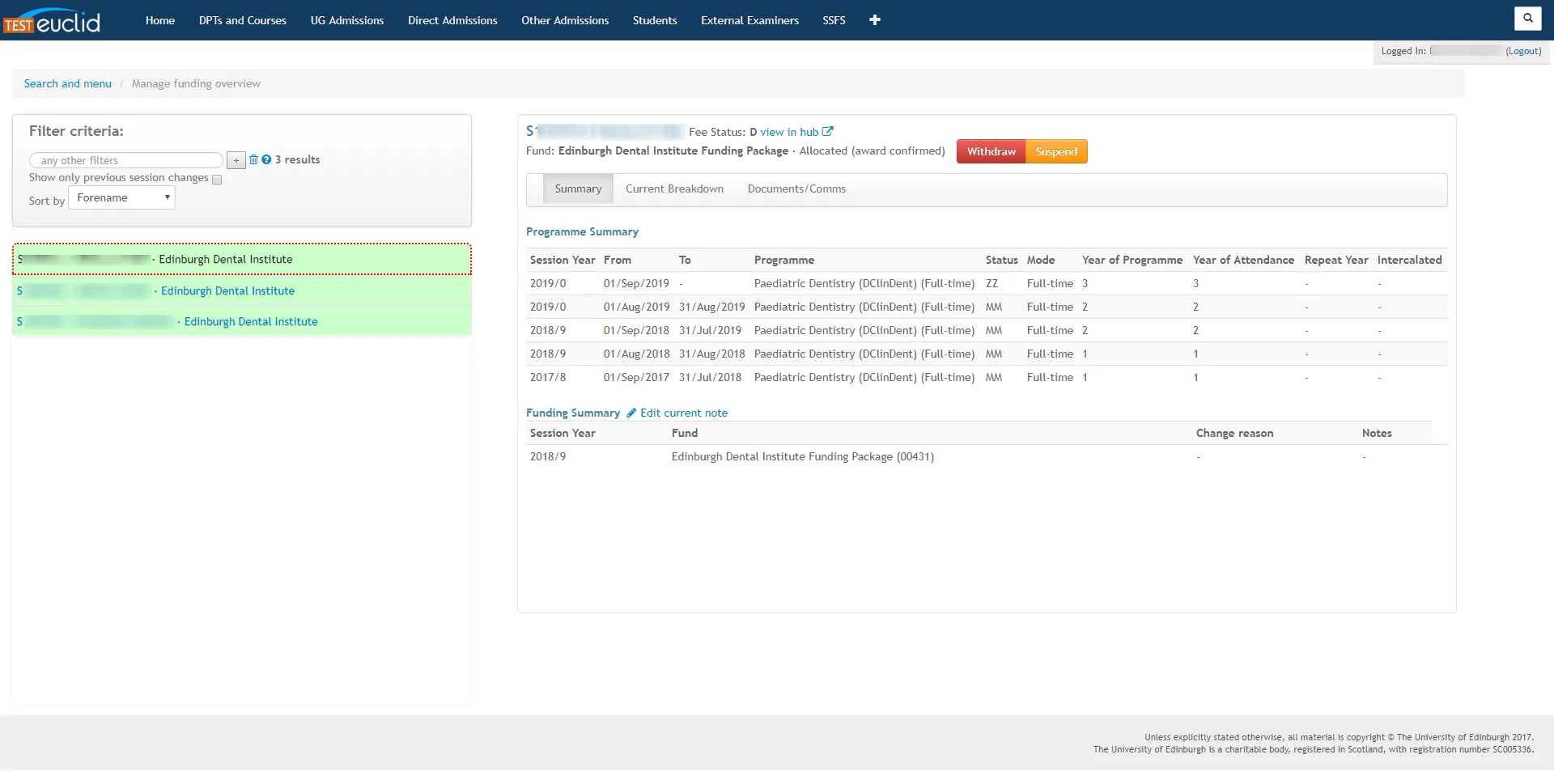Screen dimensions: 1554x784
Task: Click the orange Suspend button
Action: 1055,152
